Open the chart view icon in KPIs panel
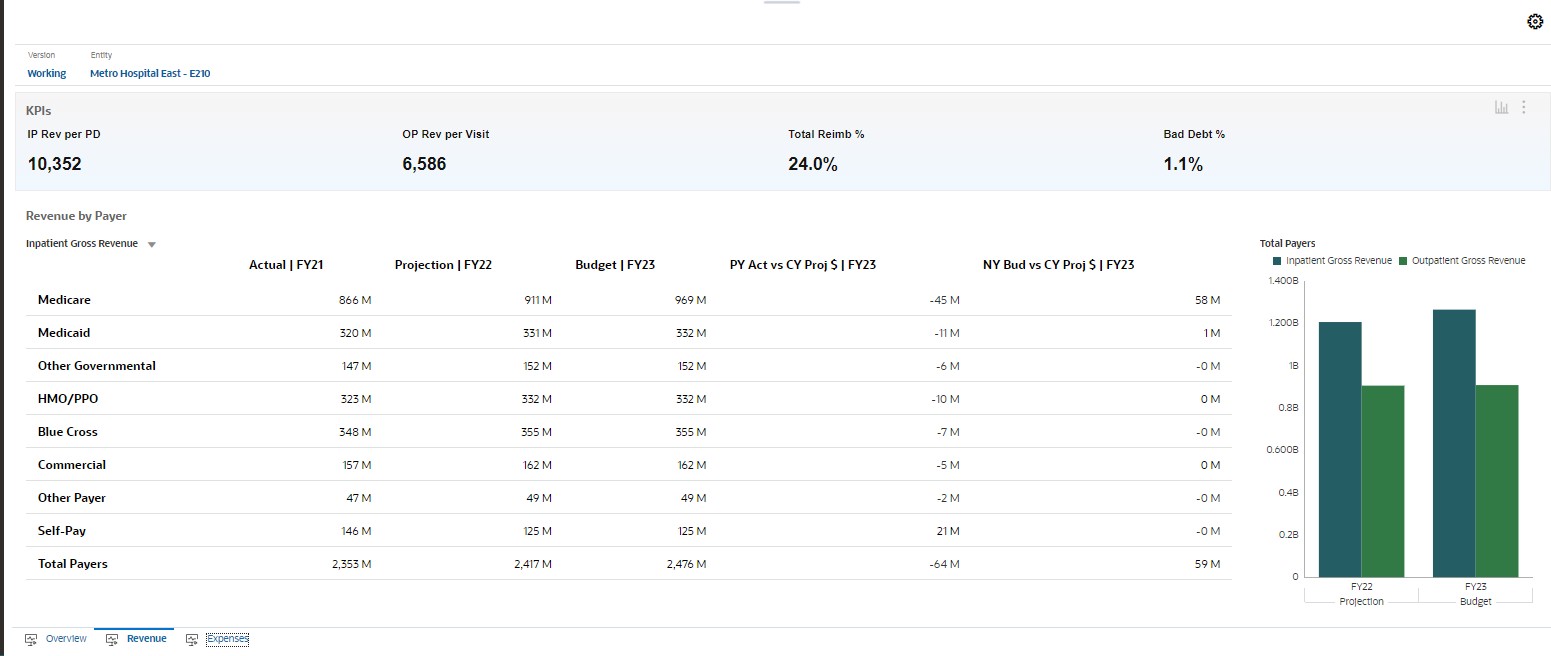This screenshot has width=1551, height=656. point(1501,107)
